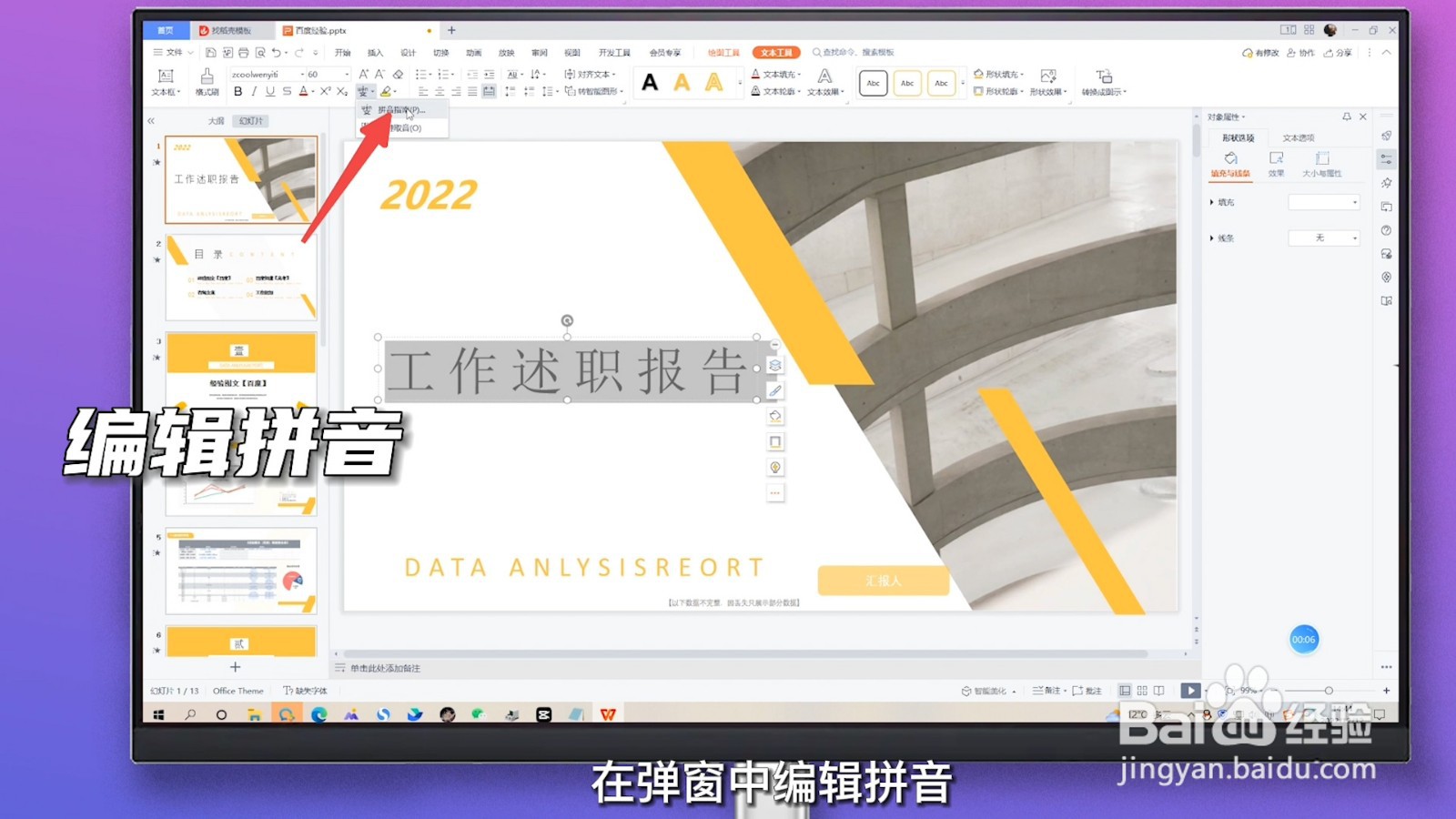Toggle bold formatting
This screenshot has height=819, width=1456.
coord(238,91)
